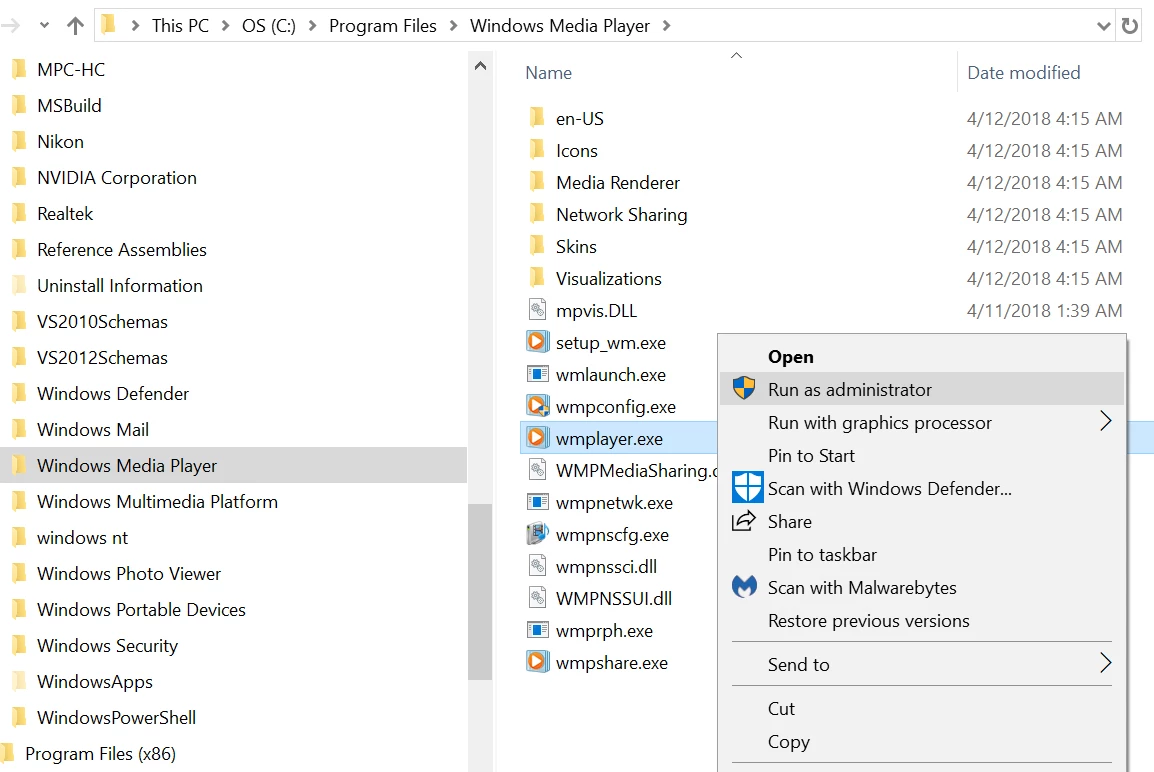1154x772 pixels.
Task: Click the setup_wm.exe icon
Action: click(x=538, y=342)
